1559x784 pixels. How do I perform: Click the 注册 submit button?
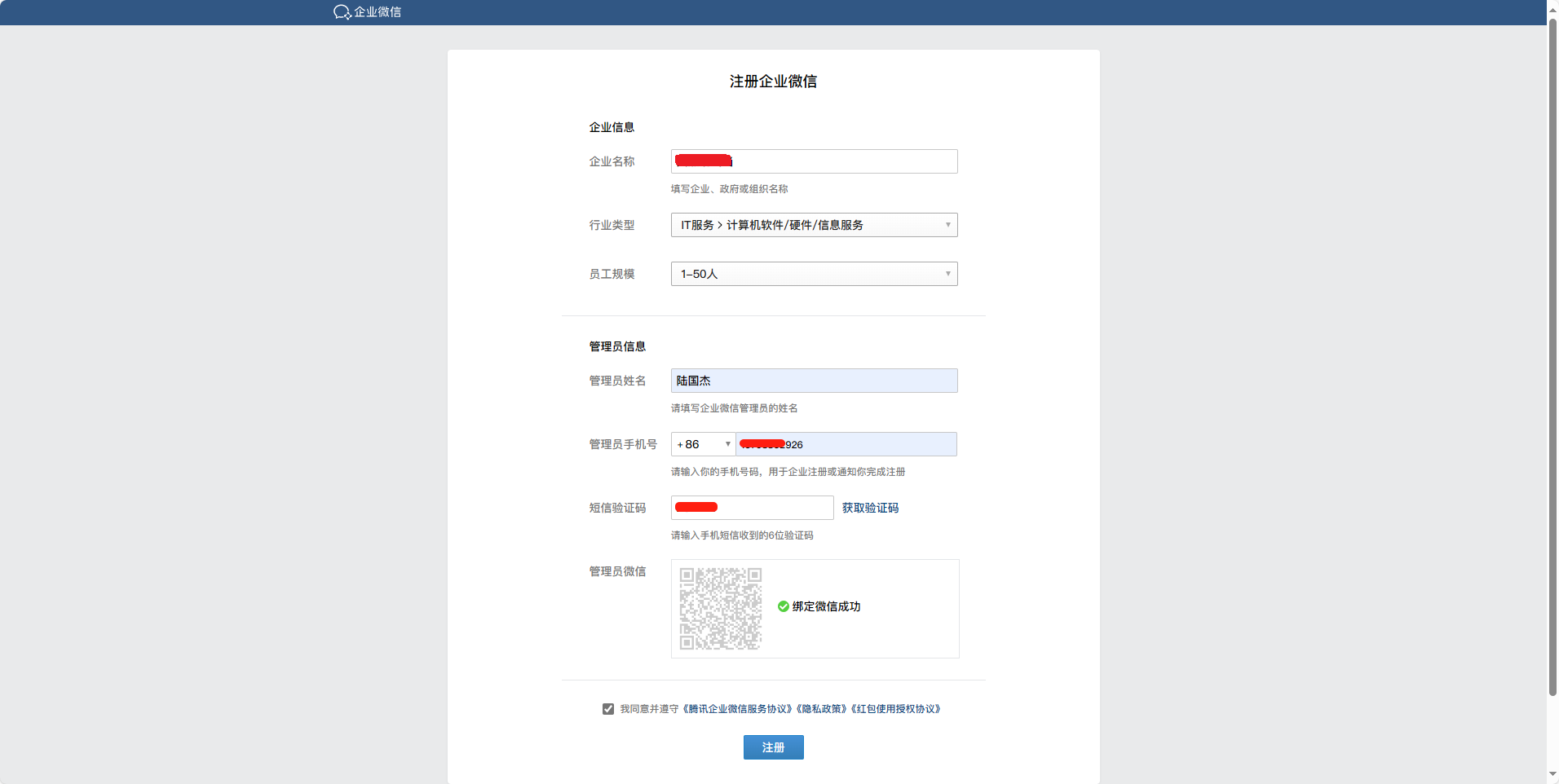pyautogui.click(x=773, y=747)
